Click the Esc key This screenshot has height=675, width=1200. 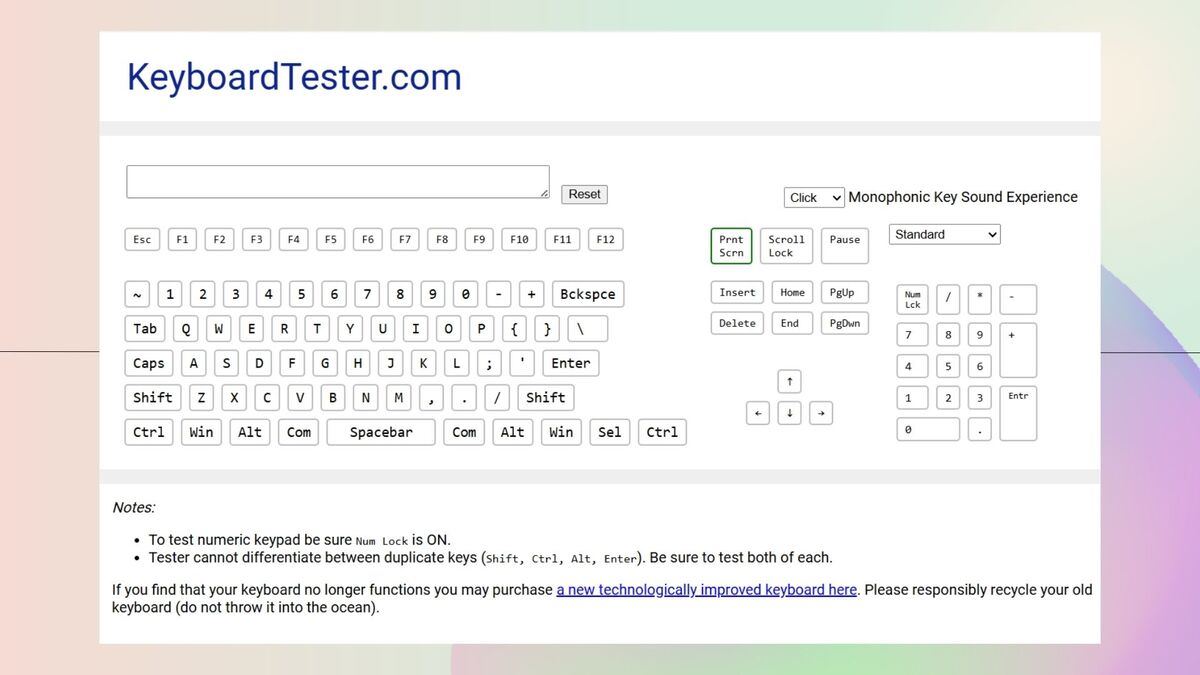coord(142,239)
